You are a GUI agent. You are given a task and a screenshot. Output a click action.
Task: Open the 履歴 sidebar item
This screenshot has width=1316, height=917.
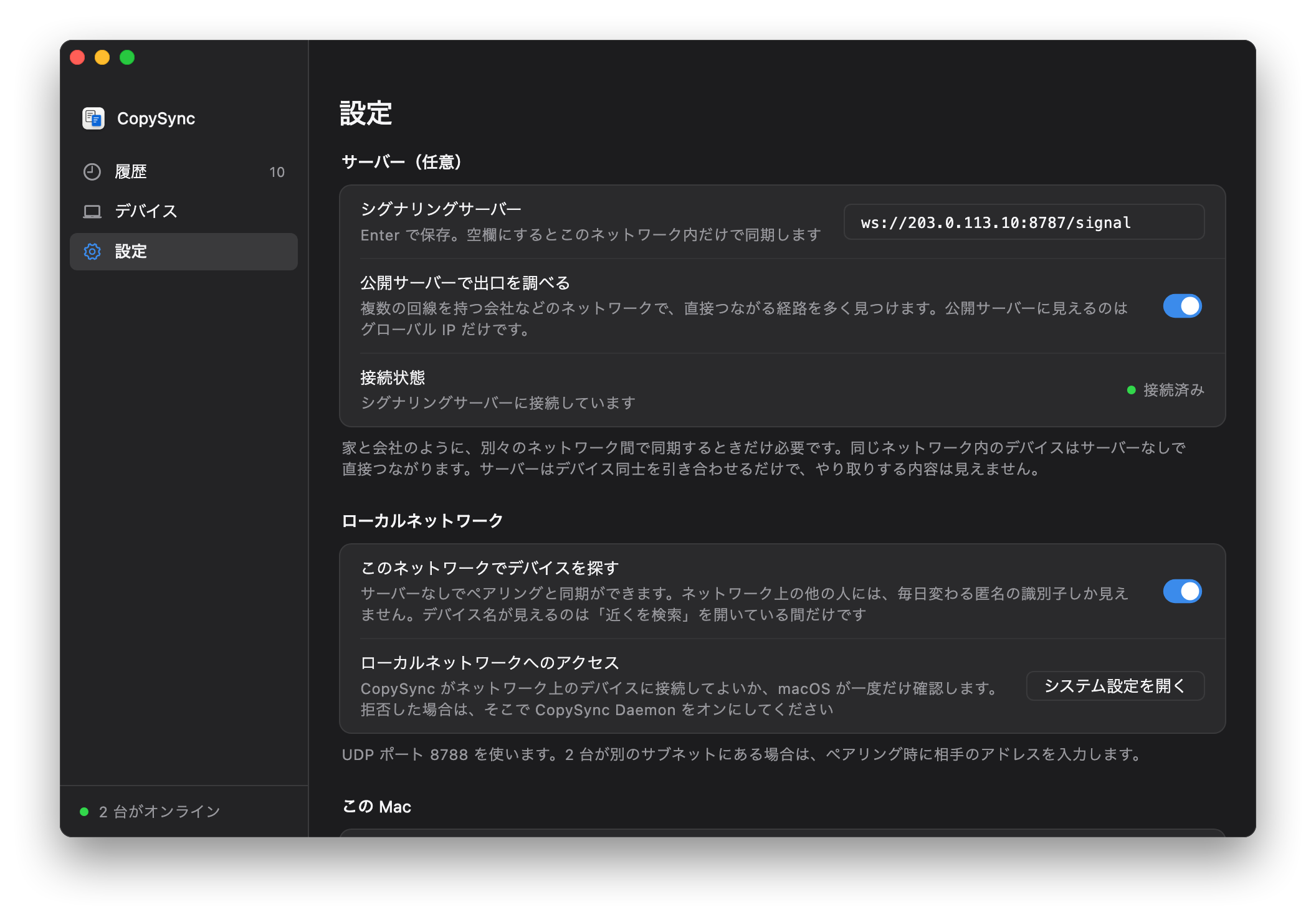click(184, 172)
